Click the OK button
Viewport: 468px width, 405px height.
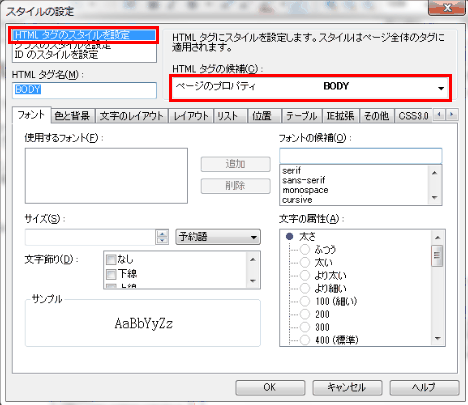270,387
